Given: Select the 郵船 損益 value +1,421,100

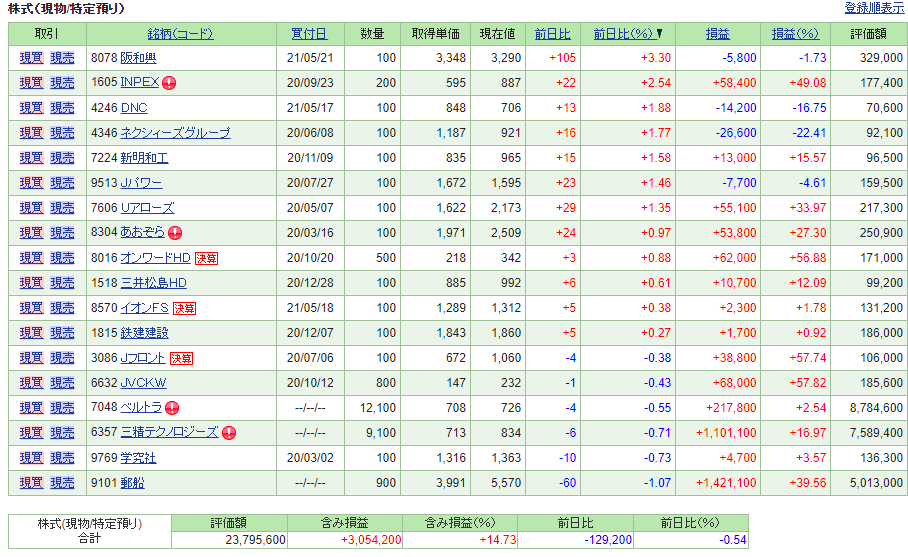Looking at the screenshot, I should tap(726, 483).
